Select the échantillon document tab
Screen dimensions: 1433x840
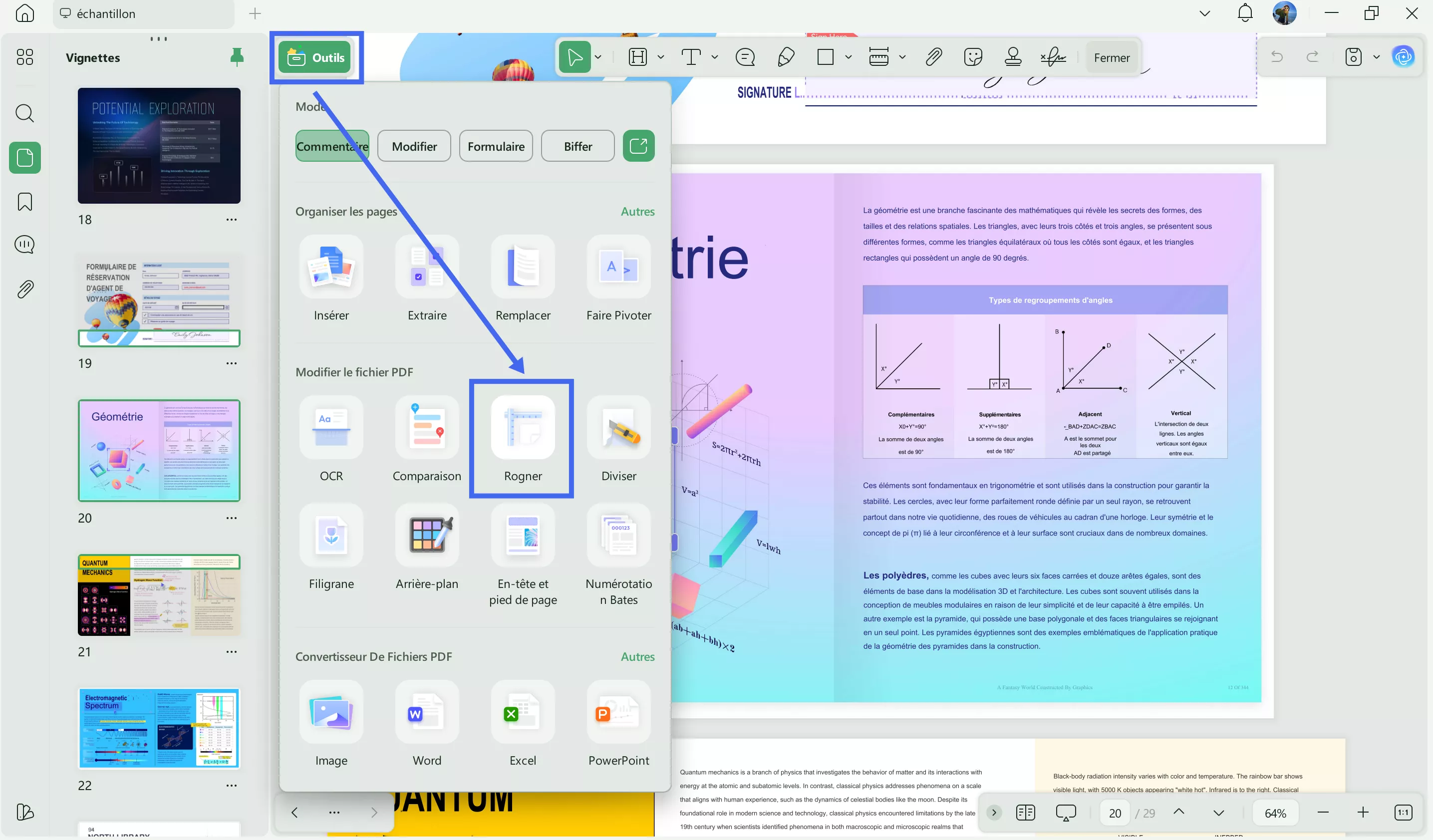point(106,13)
